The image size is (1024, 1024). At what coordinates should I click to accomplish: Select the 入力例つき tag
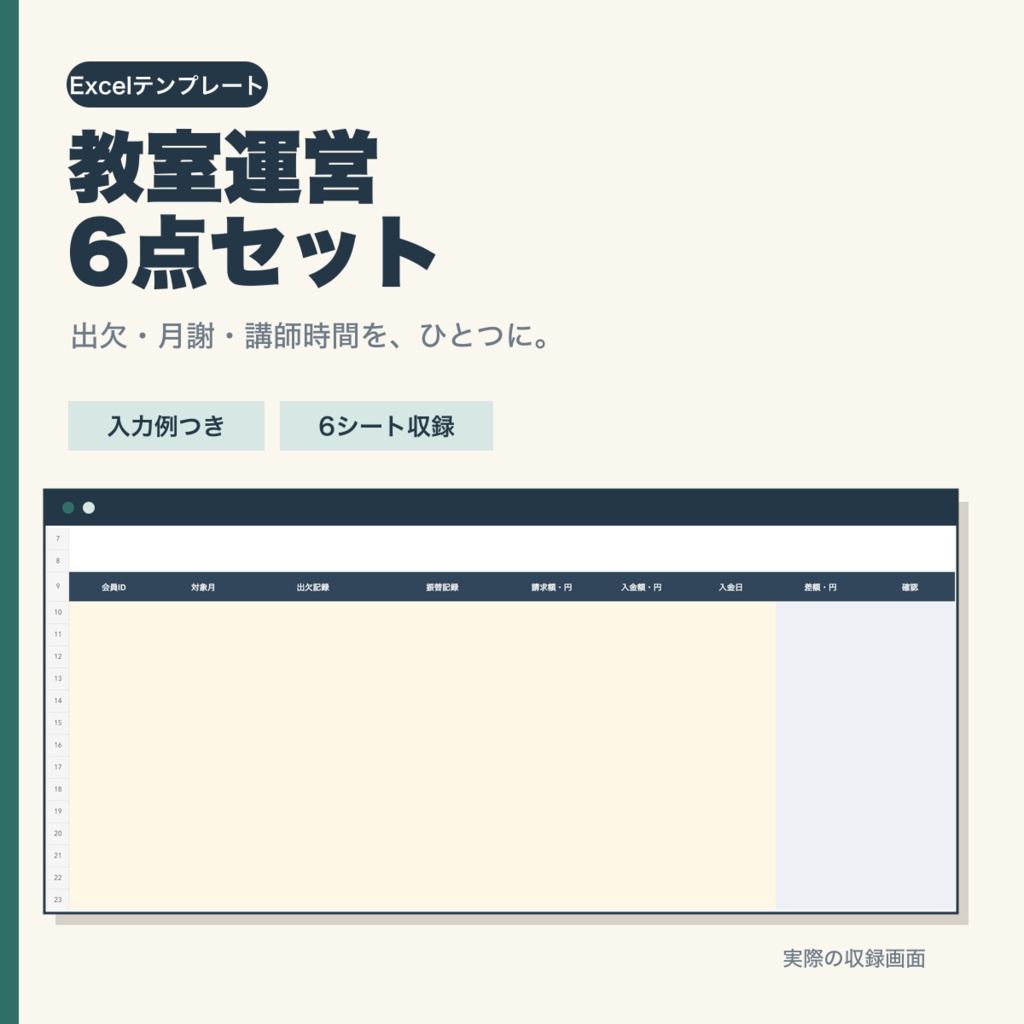coord(166,426)
